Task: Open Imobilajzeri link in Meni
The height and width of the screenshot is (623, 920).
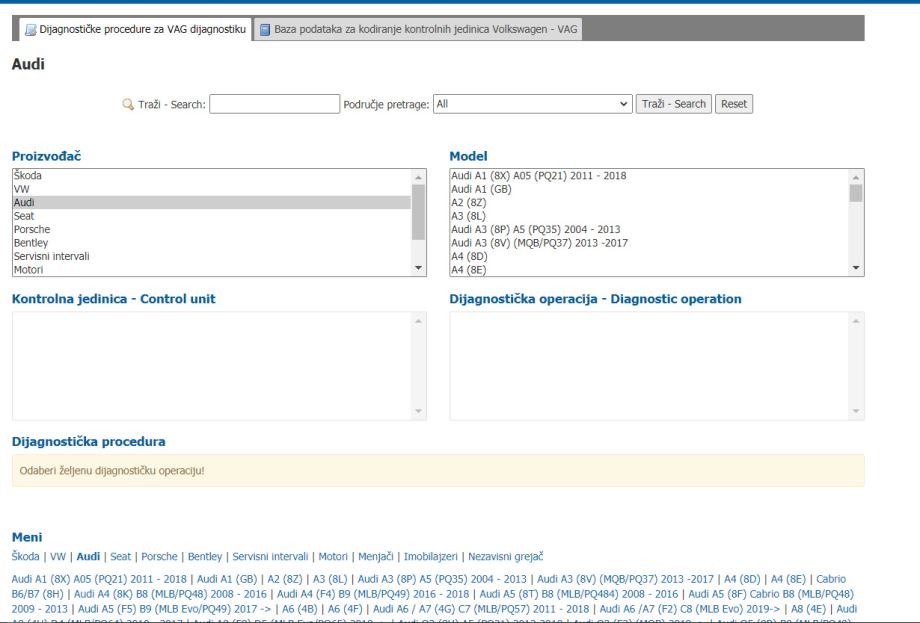Action: coord(430,556)
